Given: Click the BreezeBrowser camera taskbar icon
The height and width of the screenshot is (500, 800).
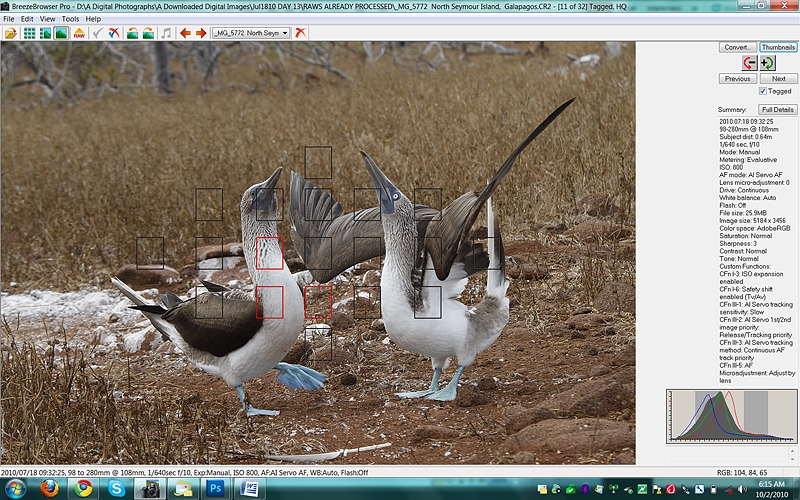Looking at the screenshot, I should [150, 489].
